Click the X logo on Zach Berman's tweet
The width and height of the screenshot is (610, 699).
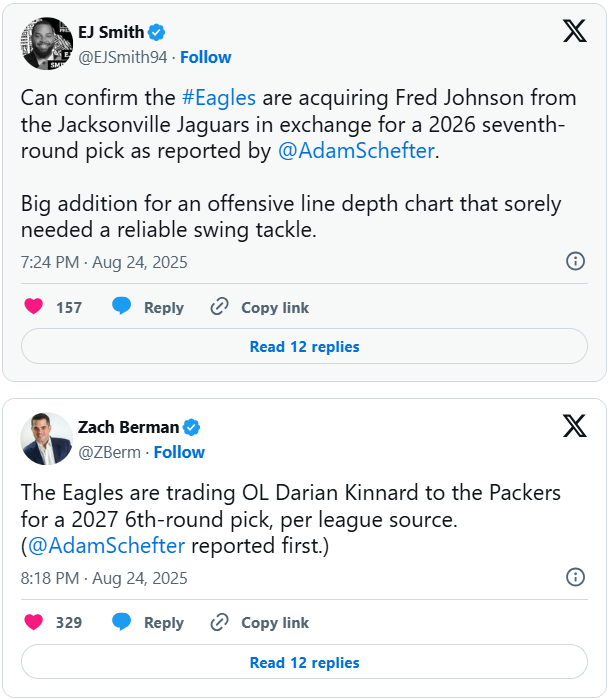point(575,427)
